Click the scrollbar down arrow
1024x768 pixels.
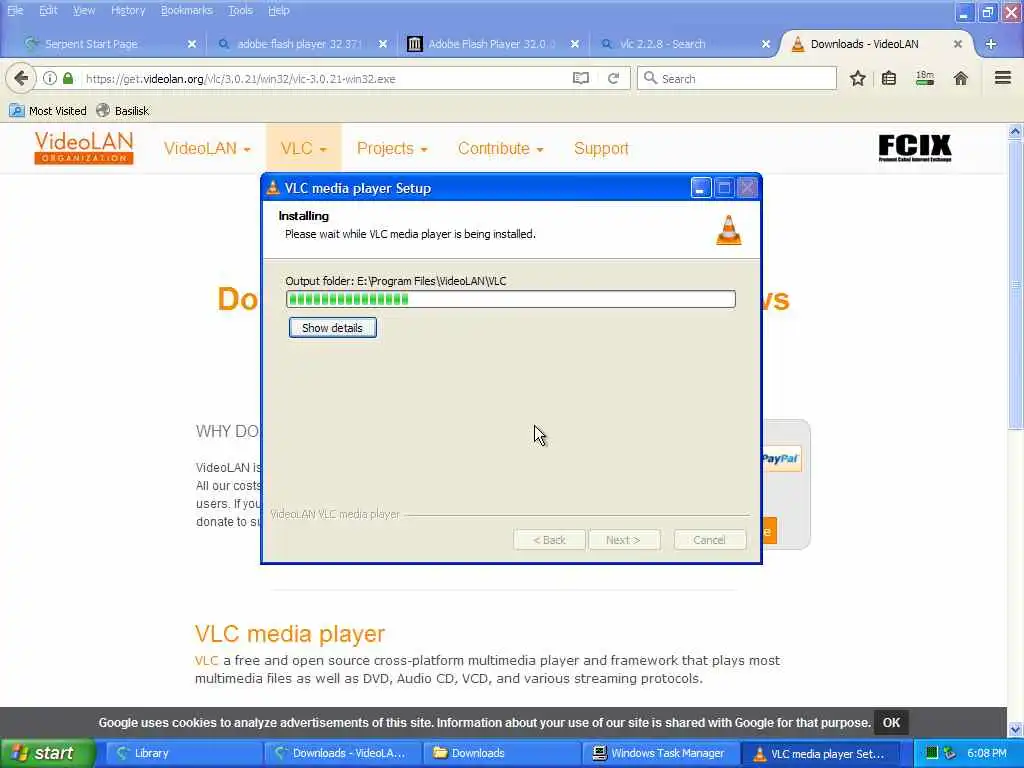[x=1015, y=728]
